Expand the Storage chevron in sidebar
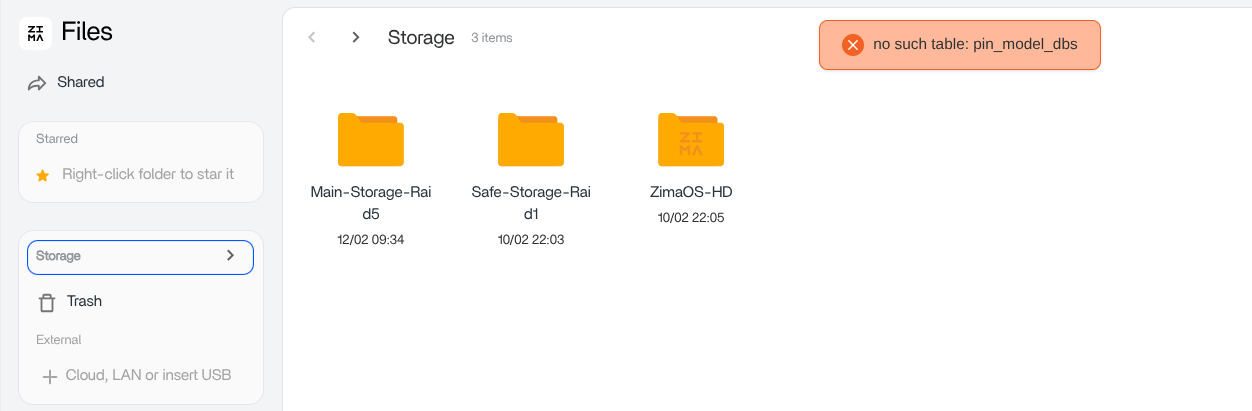This screenshot has height=411, width=1252. tap(230, 256)
